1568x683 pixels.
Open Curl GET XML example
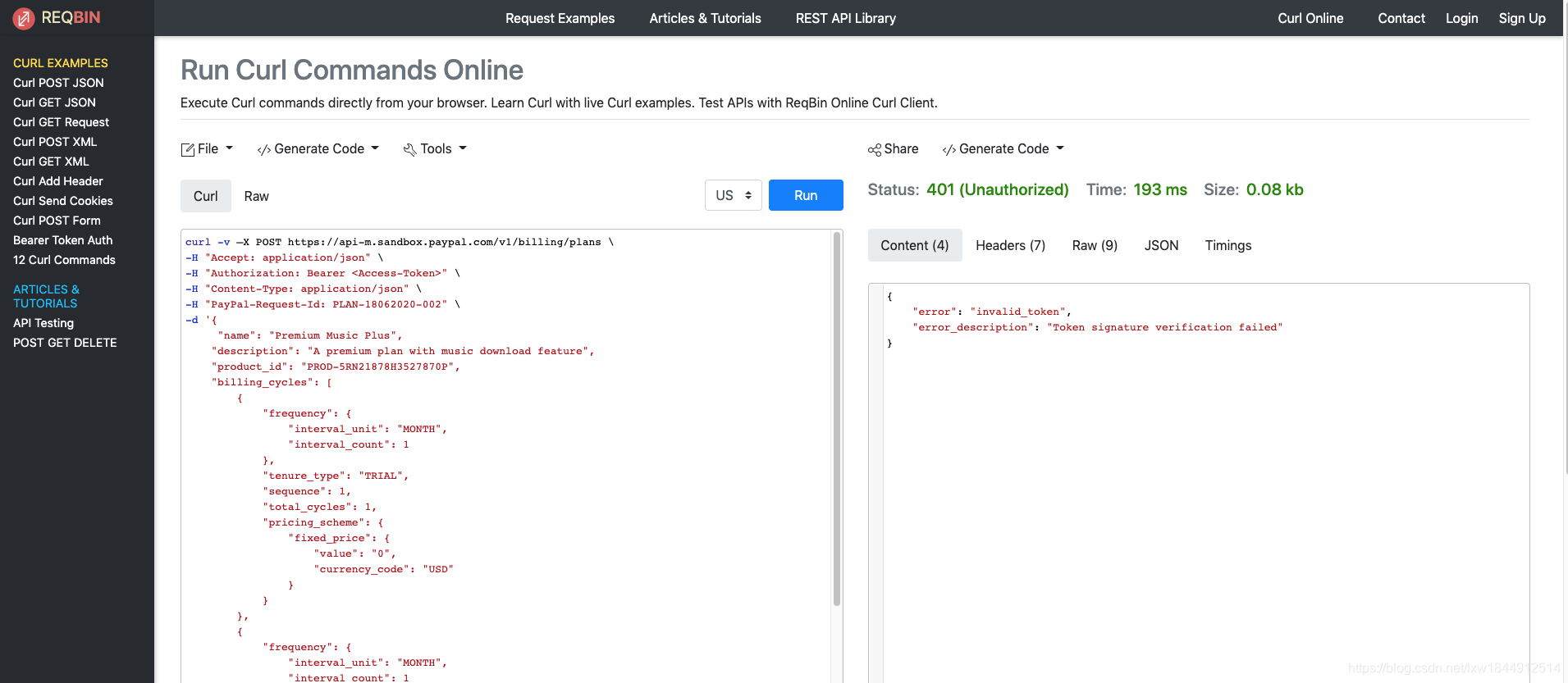coord(51,162)
